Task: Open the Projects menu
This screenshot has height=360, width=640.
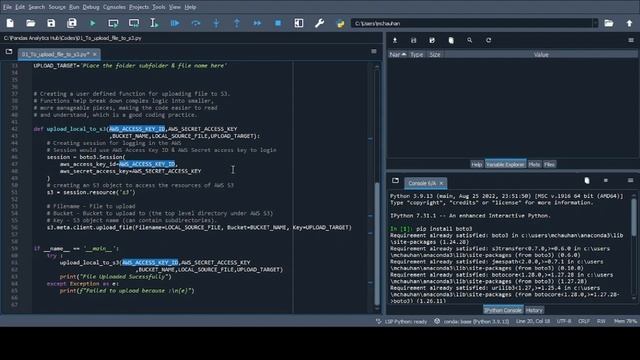Action: pos(139,7)
